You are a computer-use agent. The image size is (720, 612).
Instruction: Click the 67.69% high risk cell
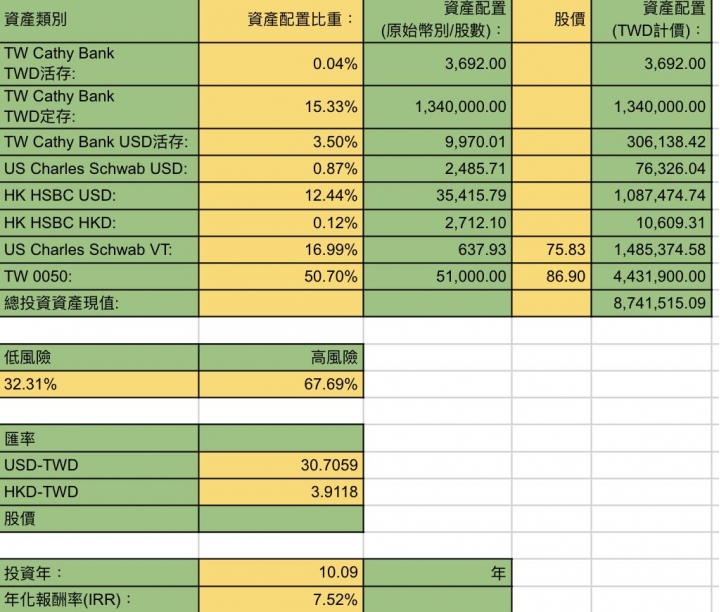coord(281,384)
